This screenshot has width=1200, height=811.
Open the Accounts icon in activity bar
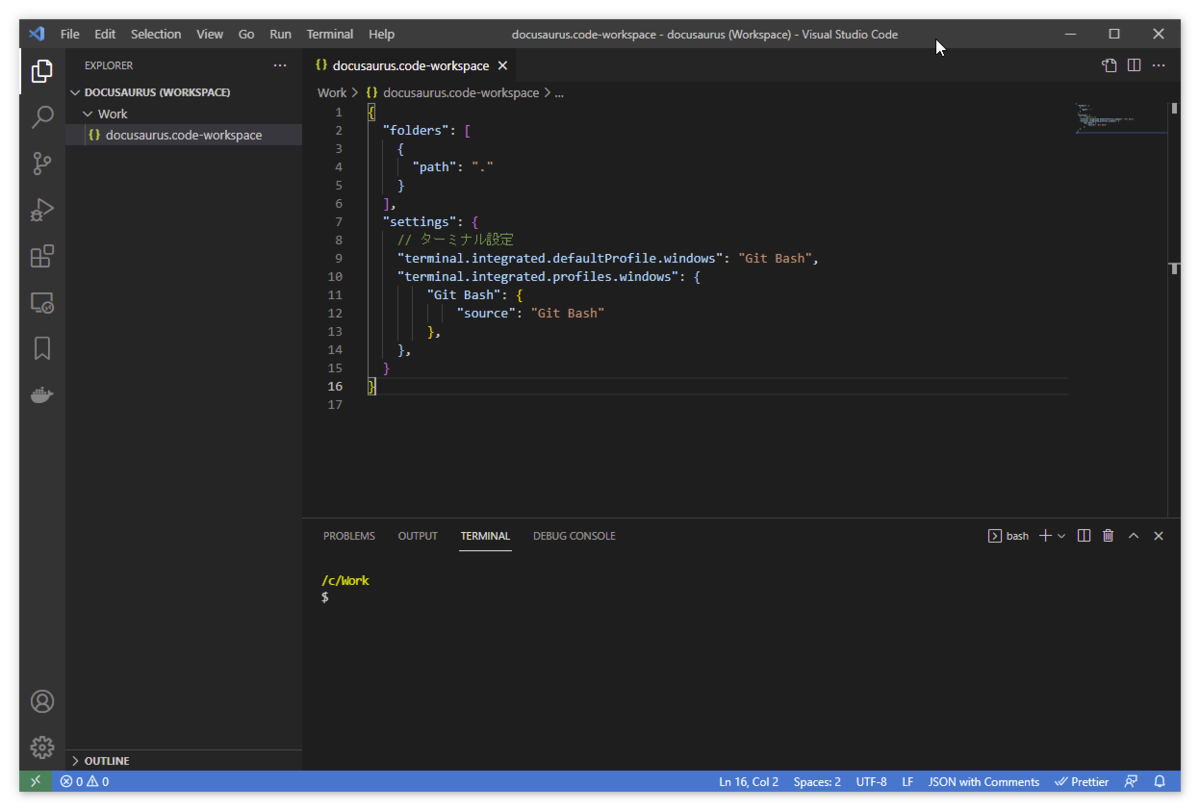42,701
